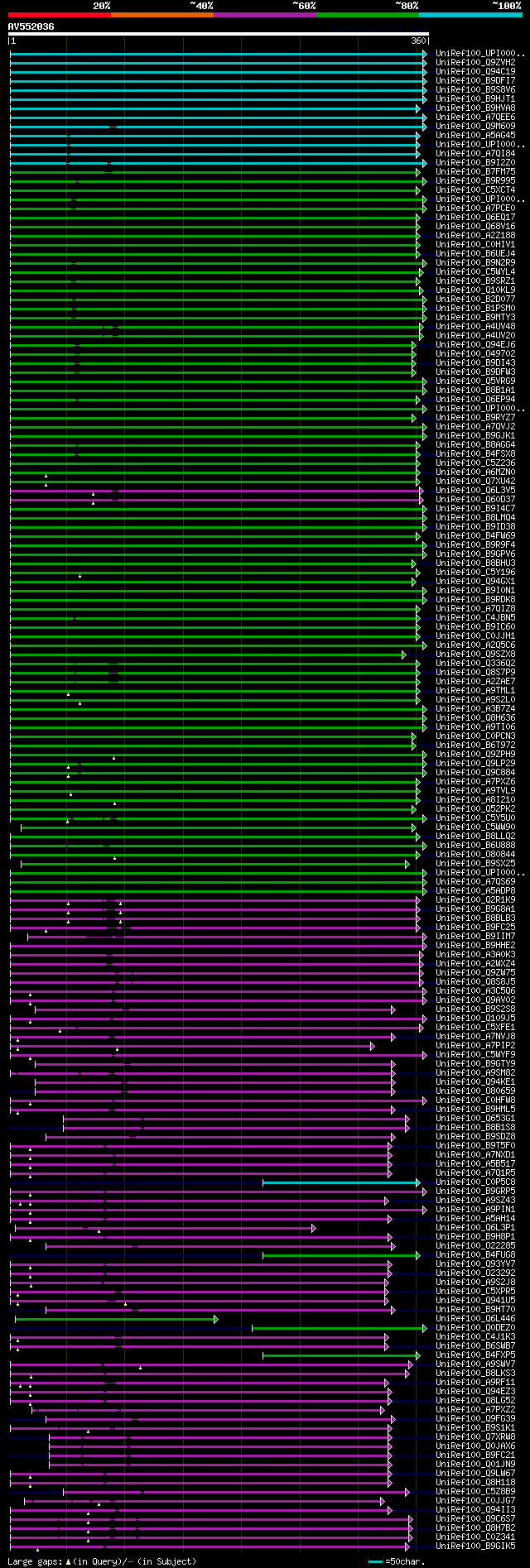Select label UniRef100_Q9SZX8
This screenshot has width=530, height=1568.
tap(475, 654)
